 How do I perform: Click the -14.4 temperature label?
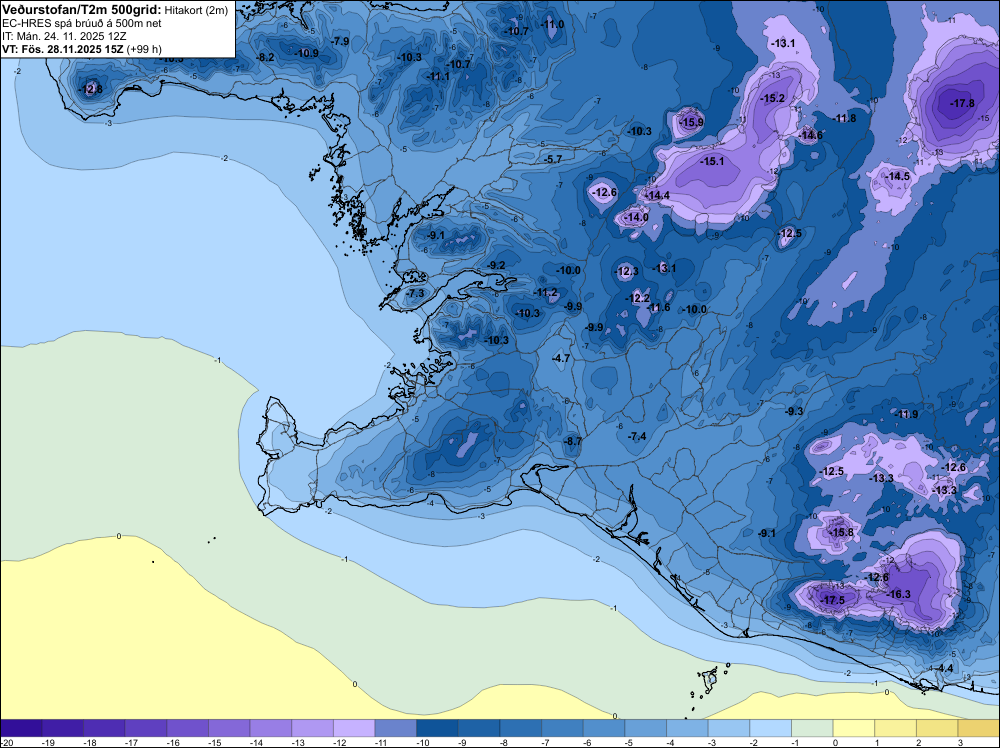(658, 195)
